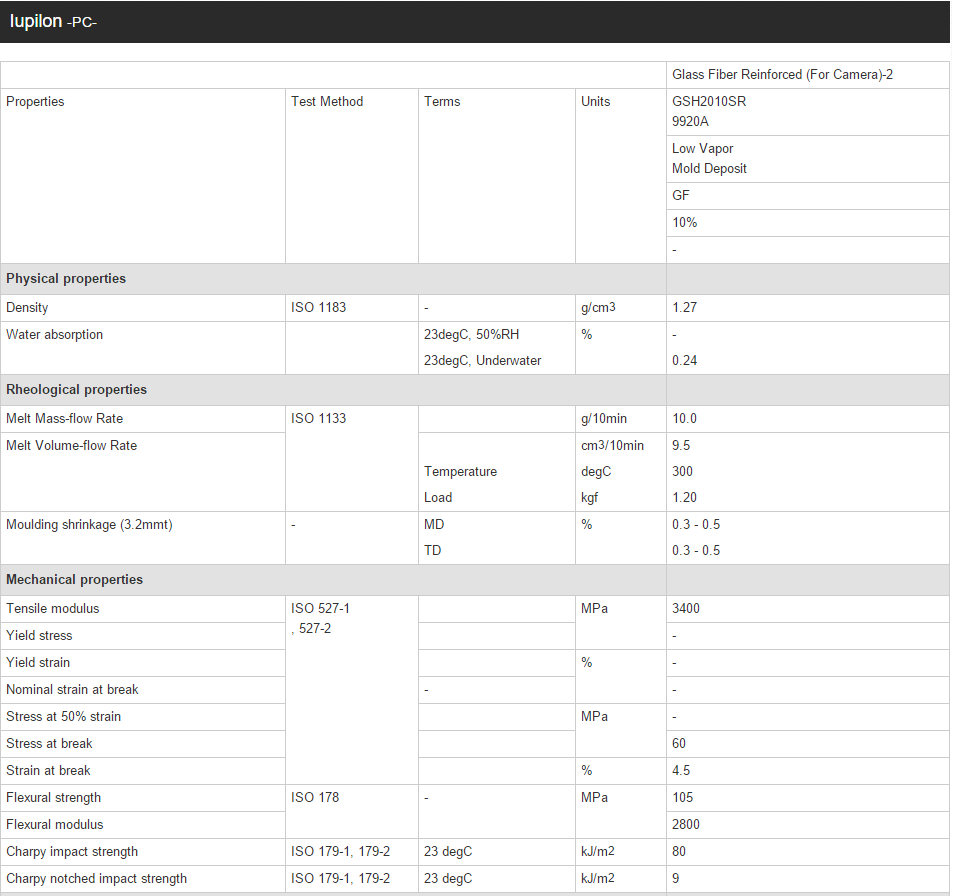The height and width of the screenshot is (896, 953).
Task: Click the 'Mechanical properties' section heading
Action: point(74,580)
